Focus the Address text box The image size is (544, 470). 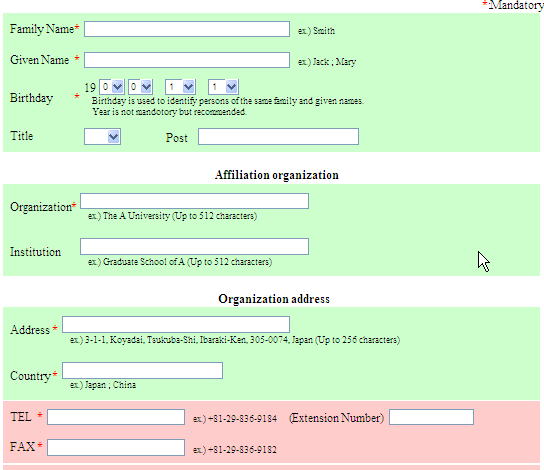coord(176,325)
